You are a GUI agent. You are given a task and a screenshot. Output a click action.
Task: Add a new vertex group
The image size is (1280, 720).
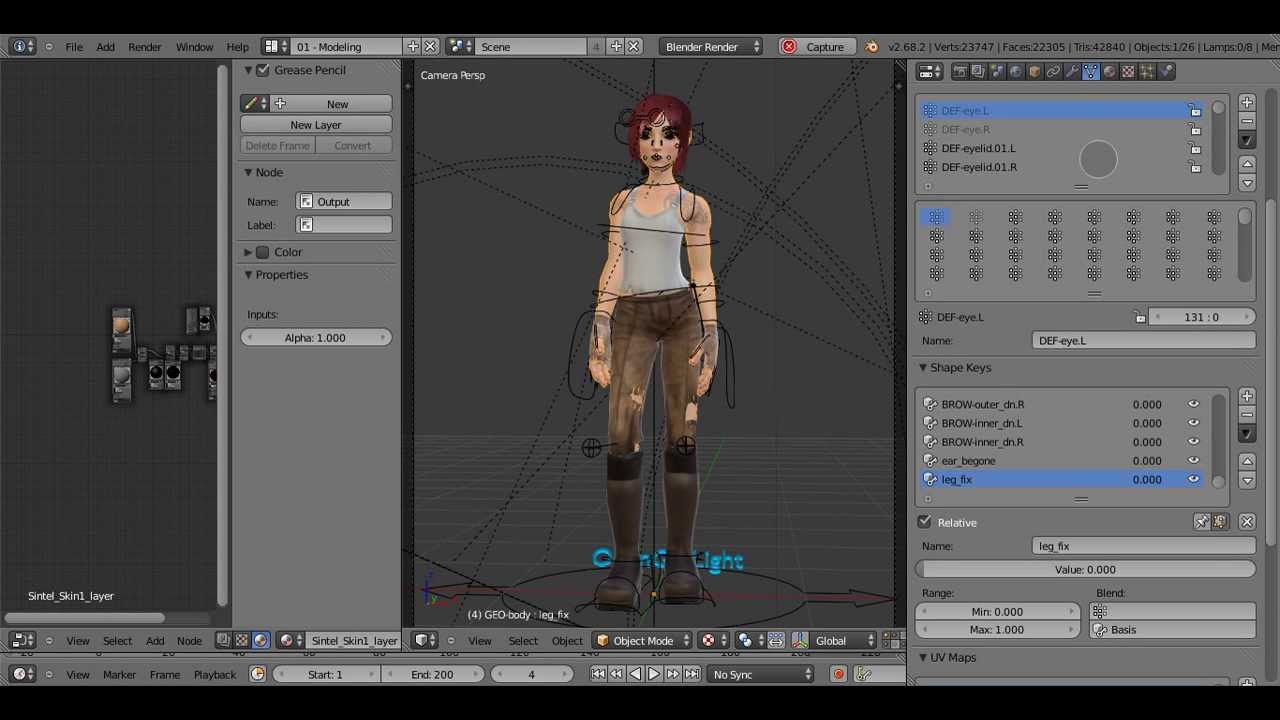pos(1247,102)
